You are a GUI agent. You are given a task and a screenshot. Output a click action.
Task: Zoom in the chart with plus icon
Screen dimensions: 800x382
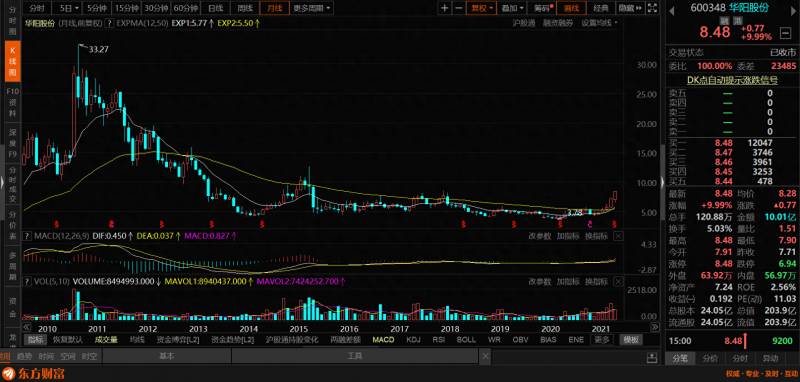click(445, 8)
